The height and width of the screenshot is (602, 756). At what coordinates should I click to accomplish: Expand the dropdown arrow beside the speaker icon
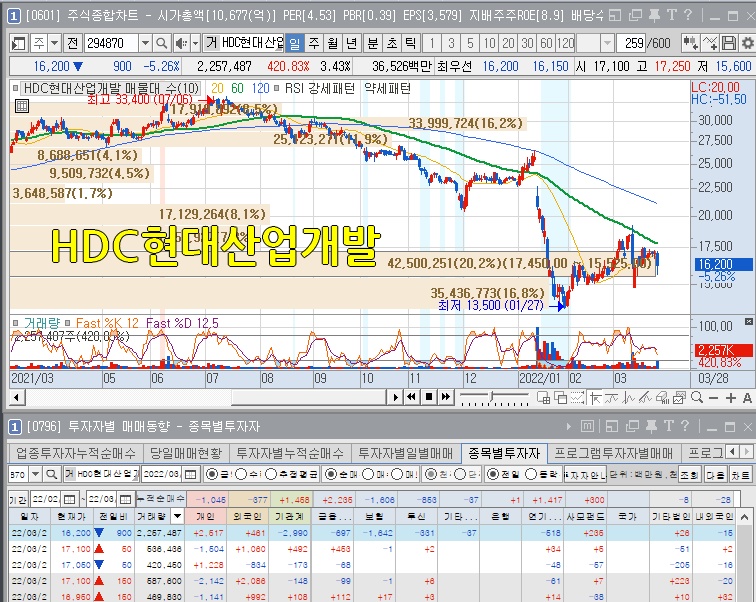[x=195, y=43]
